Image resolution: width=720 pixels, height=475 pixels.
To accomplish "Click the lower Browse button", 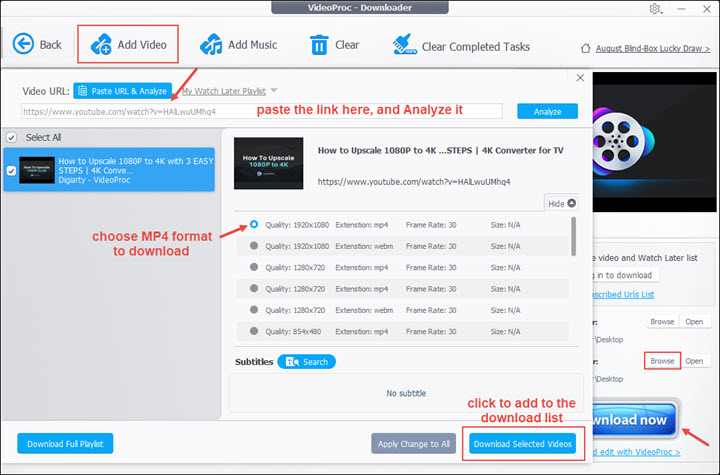I will [x=662, y=361].
